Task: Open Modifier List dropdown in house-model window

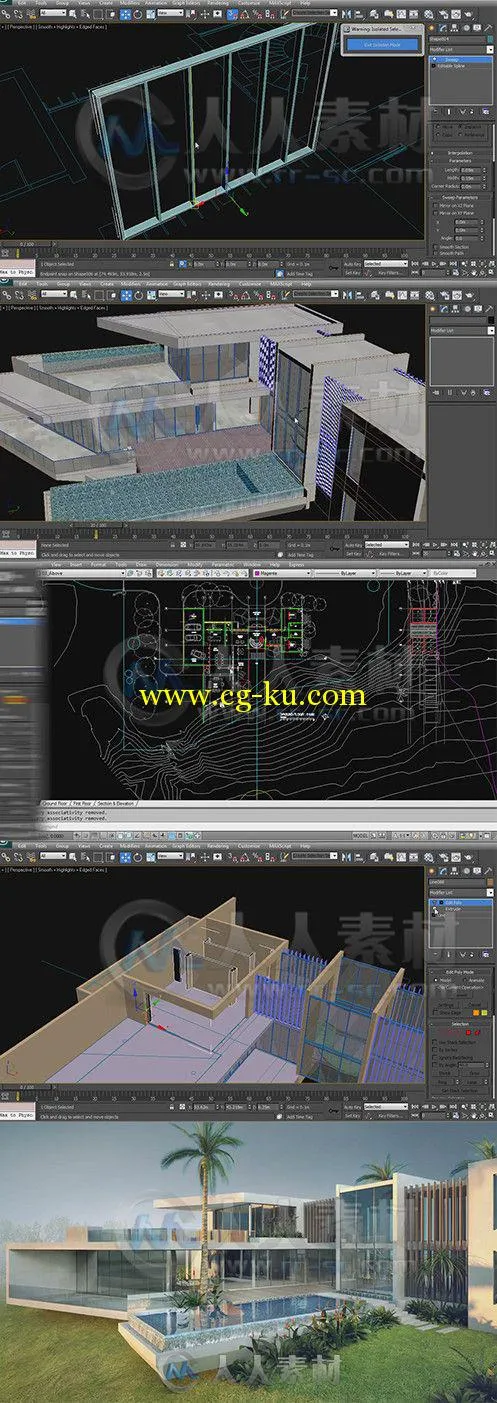Action: tap(461, 329)
